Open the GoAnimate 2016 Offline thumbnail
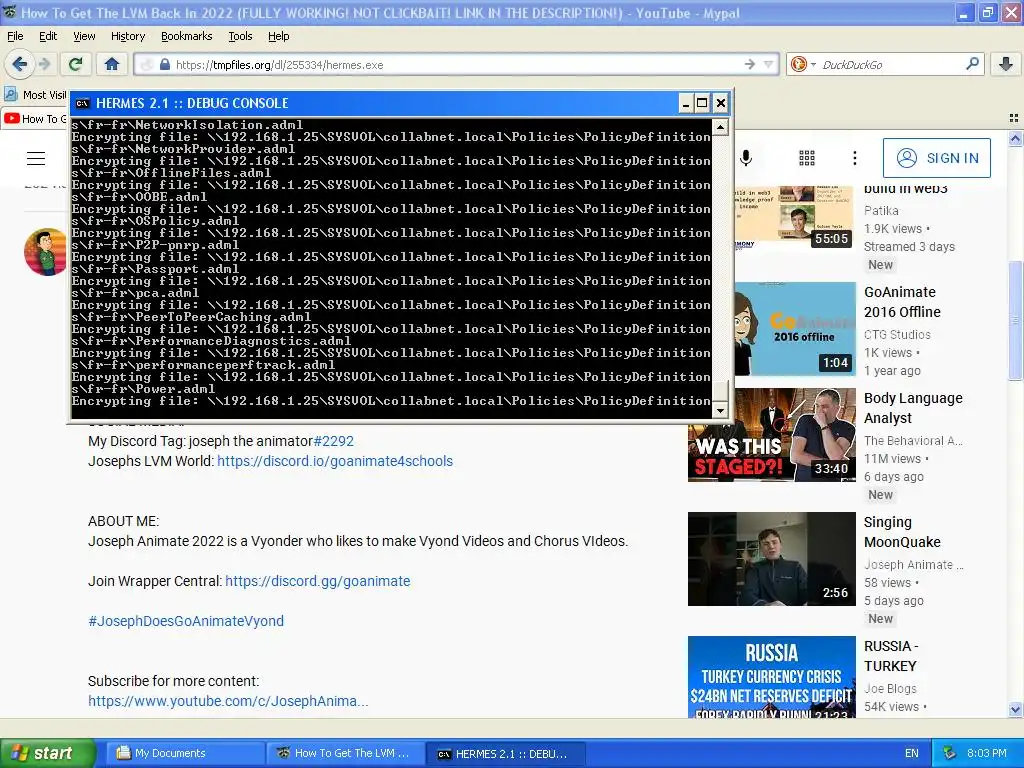 pyautogui.click(x=795, y=328)
